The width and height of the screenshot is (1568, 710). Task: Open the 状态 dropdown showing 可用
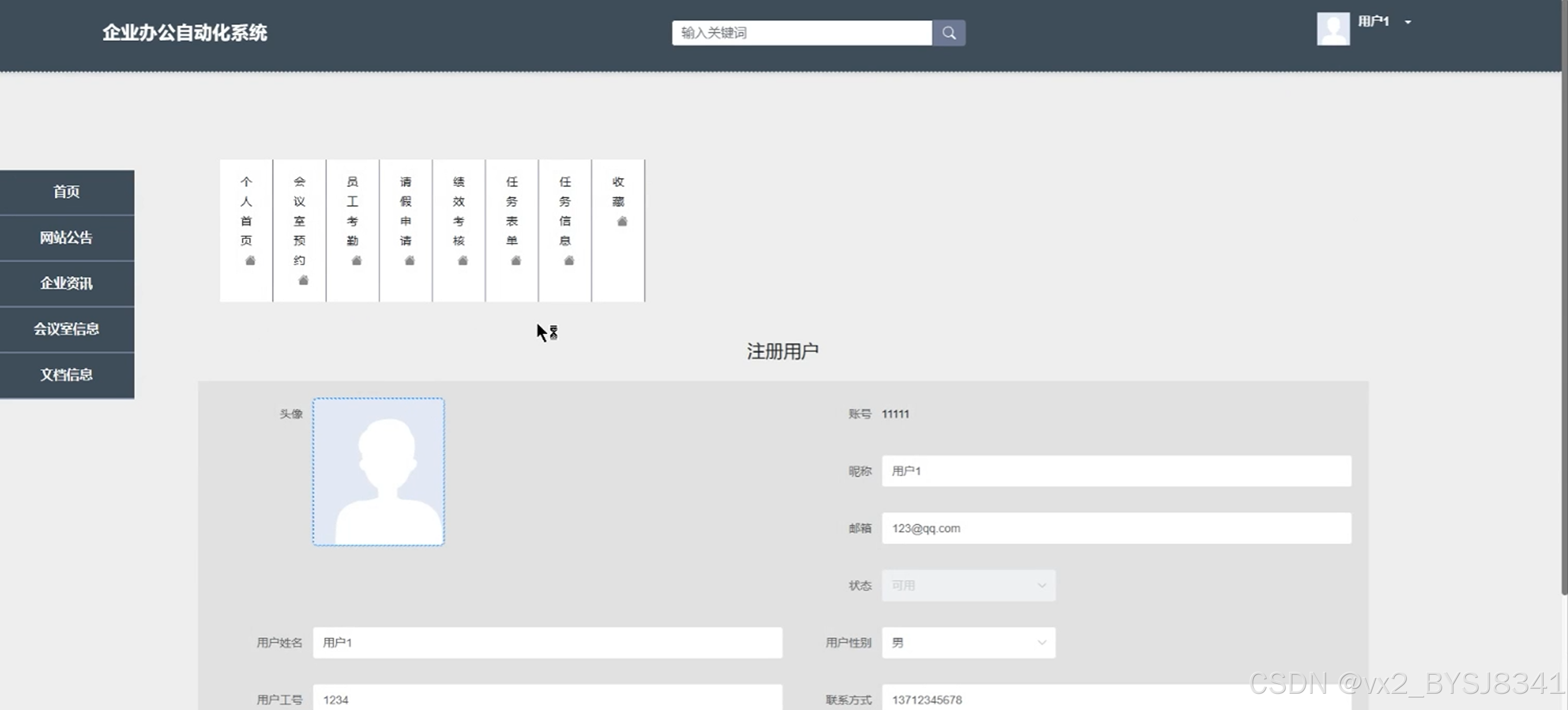[968, 585]
